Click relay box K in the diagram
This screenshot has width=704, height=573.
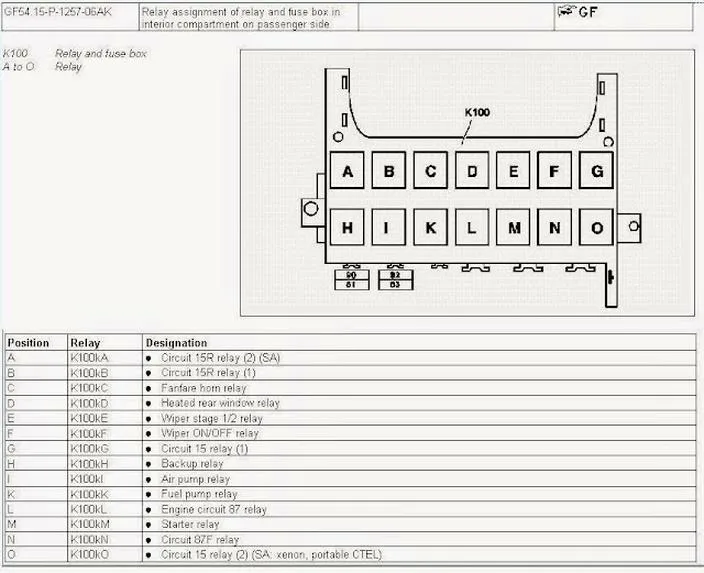point(430,227)
